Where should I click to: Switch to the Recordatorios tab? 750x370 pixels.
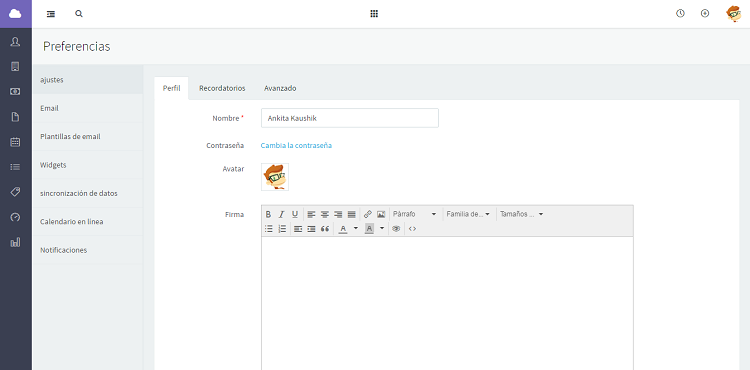coord(222,88)
